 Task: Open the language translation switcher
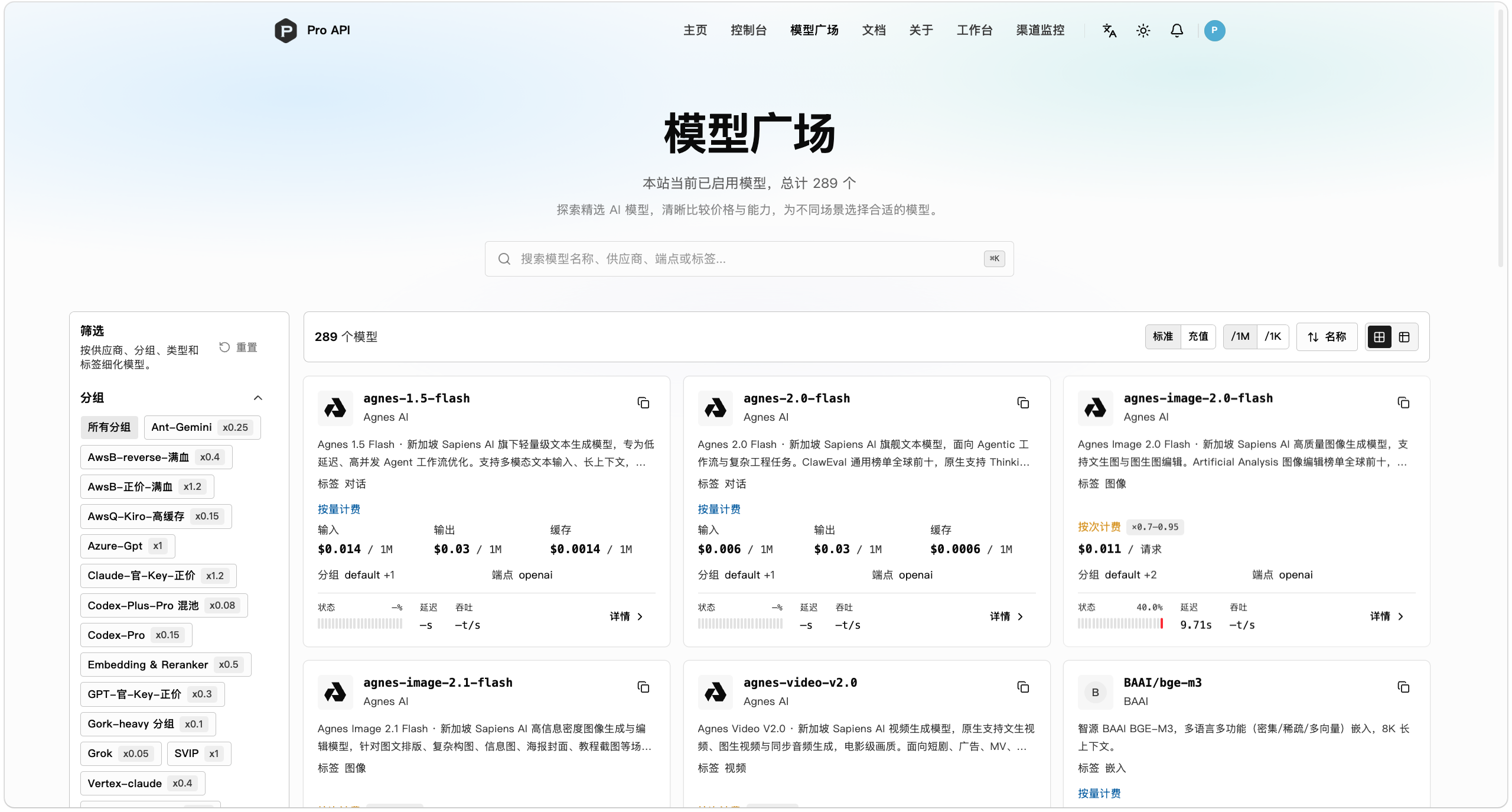(1109, 30)
